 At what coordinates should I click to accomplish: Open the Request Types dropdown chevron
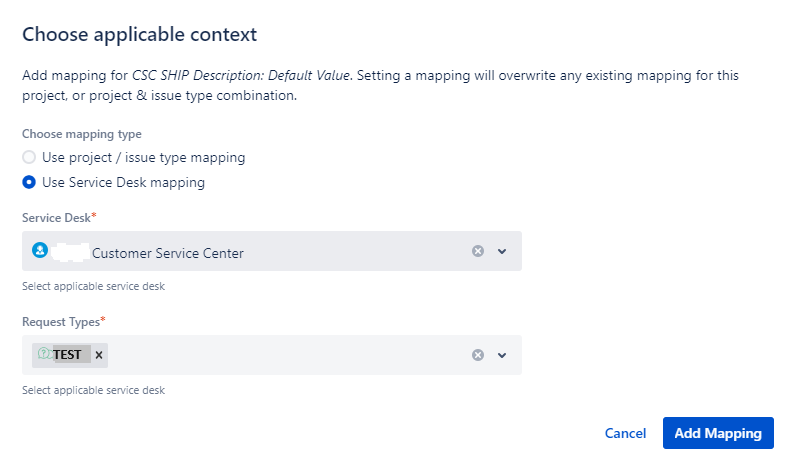502,355
